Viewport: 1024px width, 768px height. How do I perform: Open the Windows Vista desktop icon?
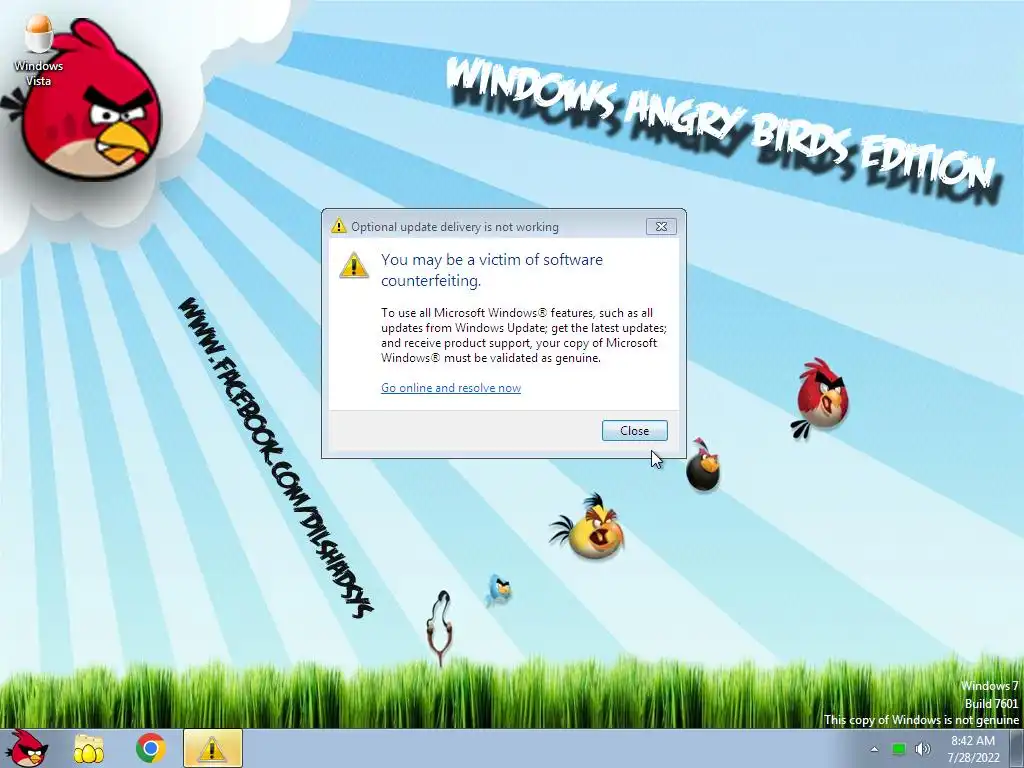pyautogui.click(x=38, y=51)
